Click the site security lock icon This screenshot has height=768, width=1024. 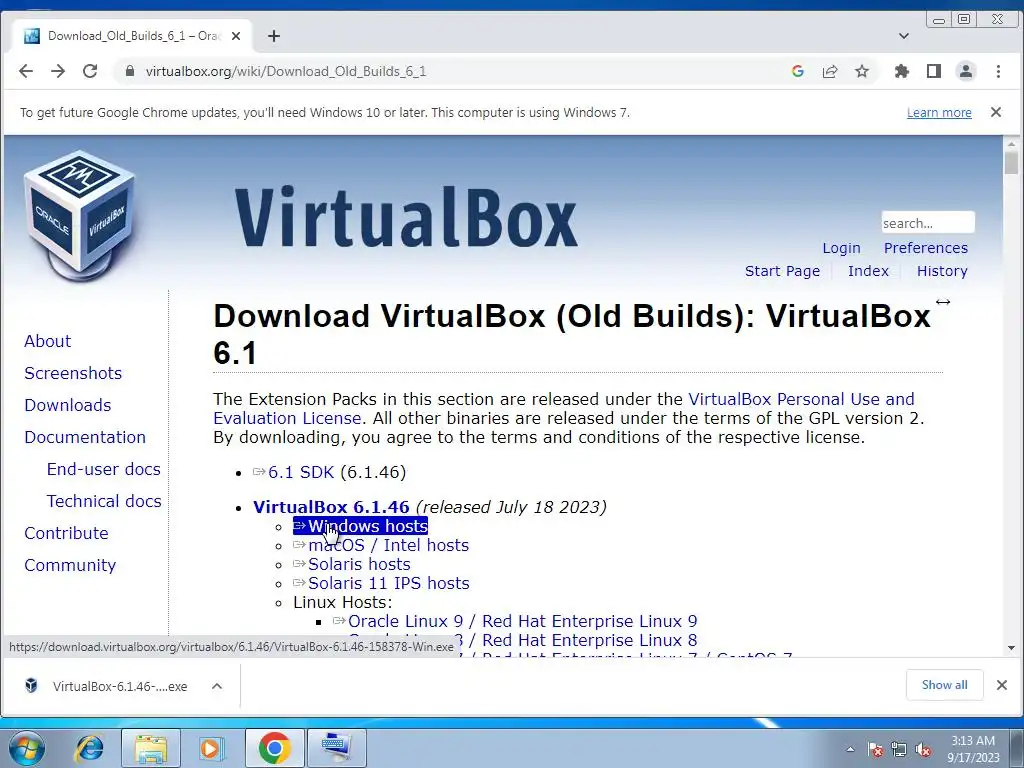coord(130,71)
